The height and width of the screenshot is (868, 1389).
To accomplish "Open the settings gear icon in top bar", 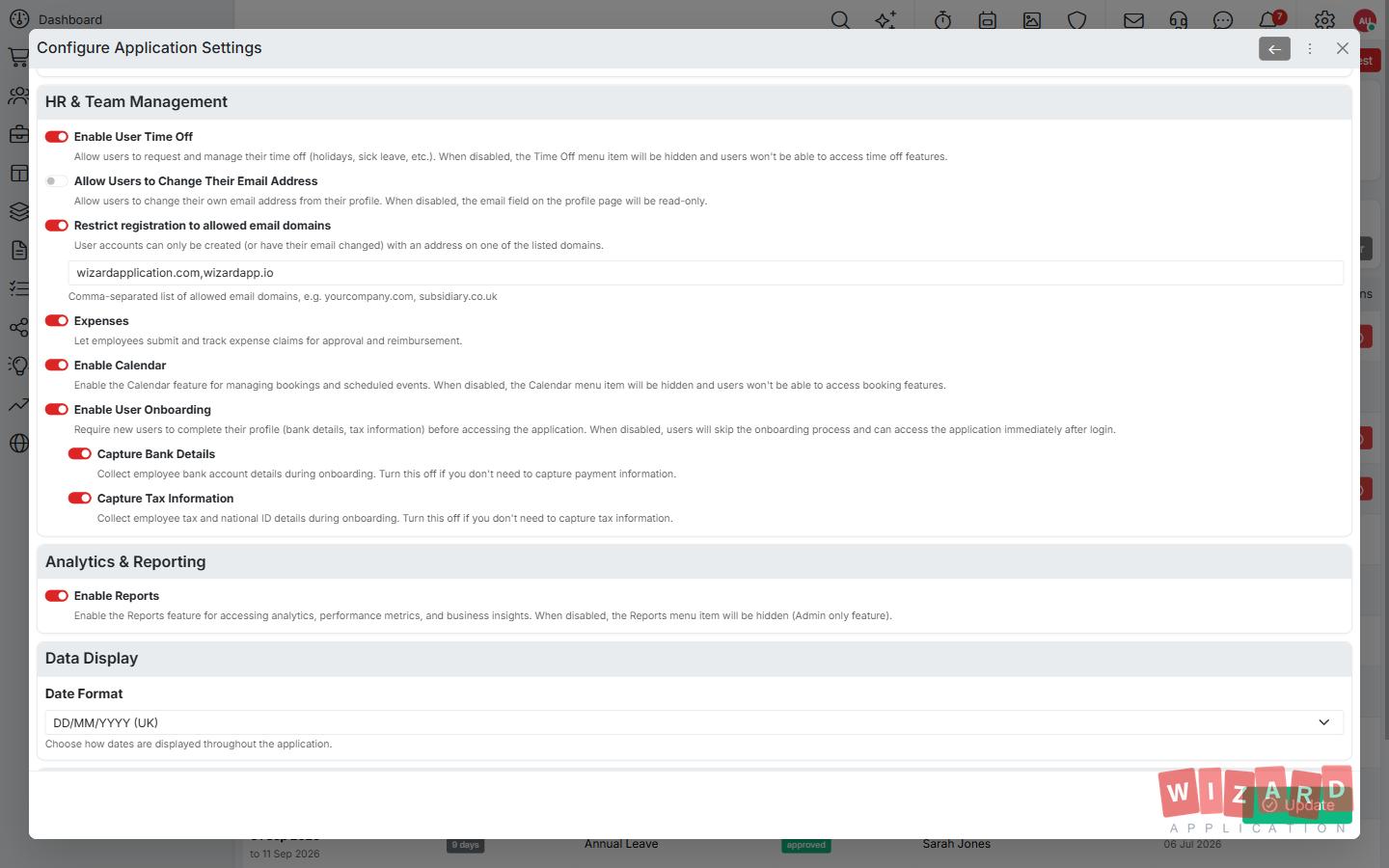I will pos(1325,20).
